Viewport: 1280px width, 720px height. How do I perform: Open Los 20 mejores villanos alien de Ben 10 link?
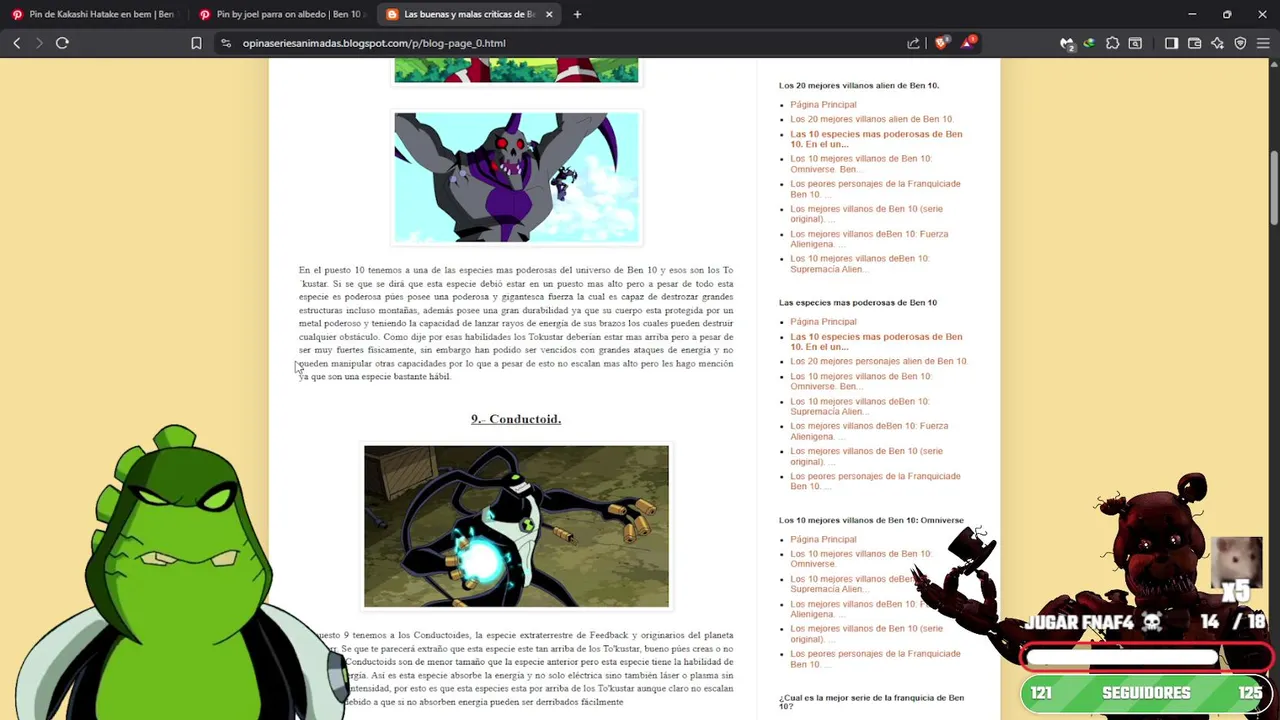coord(872,119)
